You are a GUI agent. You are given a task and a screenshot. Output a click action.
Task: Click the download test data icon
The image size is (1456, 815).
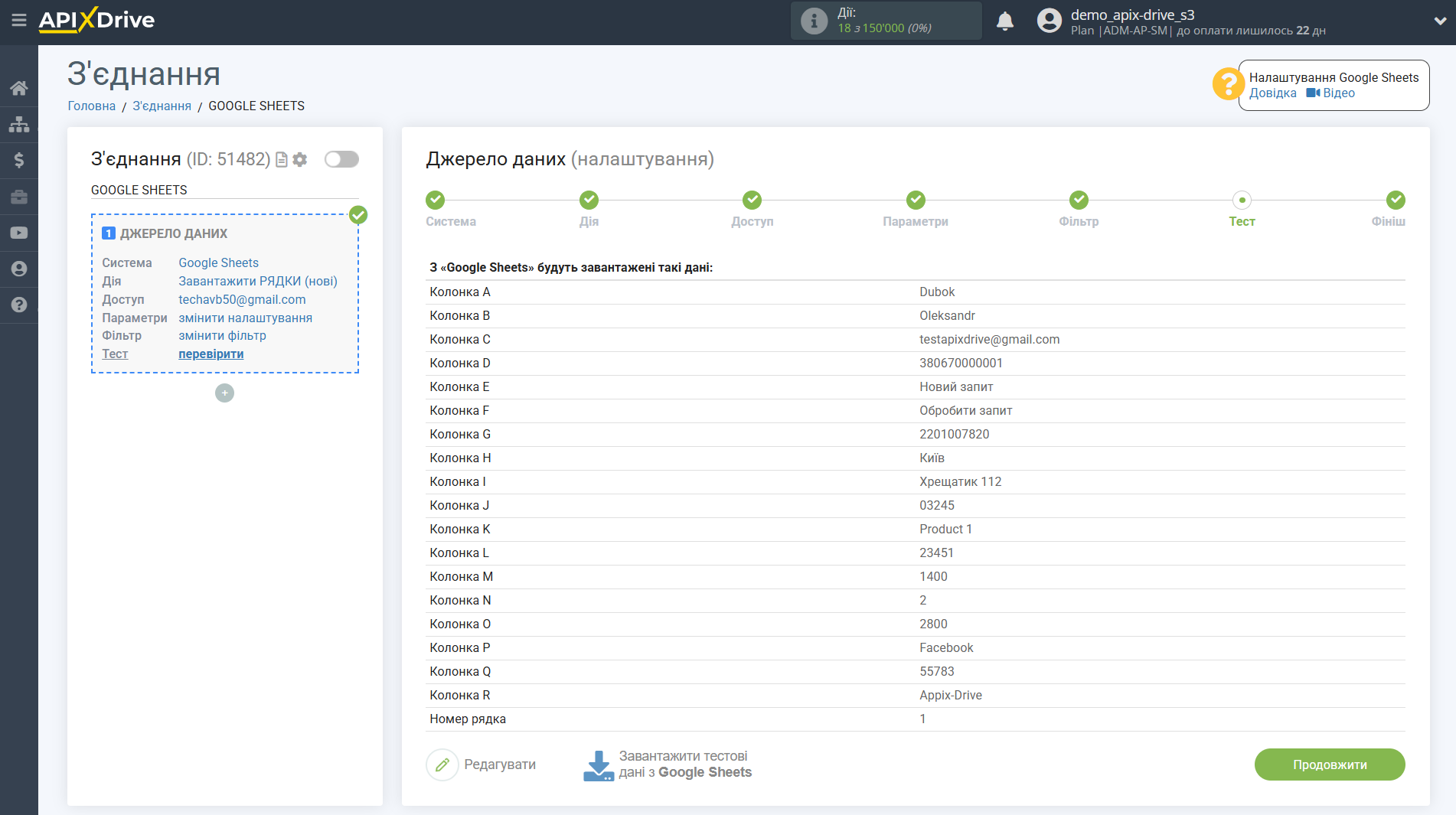(599, 765)
